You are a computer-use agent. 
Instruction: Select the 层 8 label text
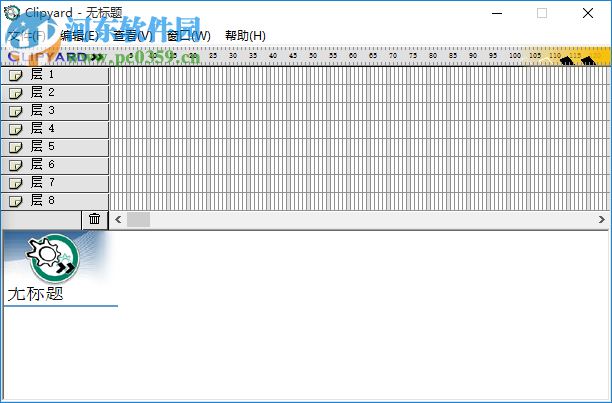pos(43,200)
